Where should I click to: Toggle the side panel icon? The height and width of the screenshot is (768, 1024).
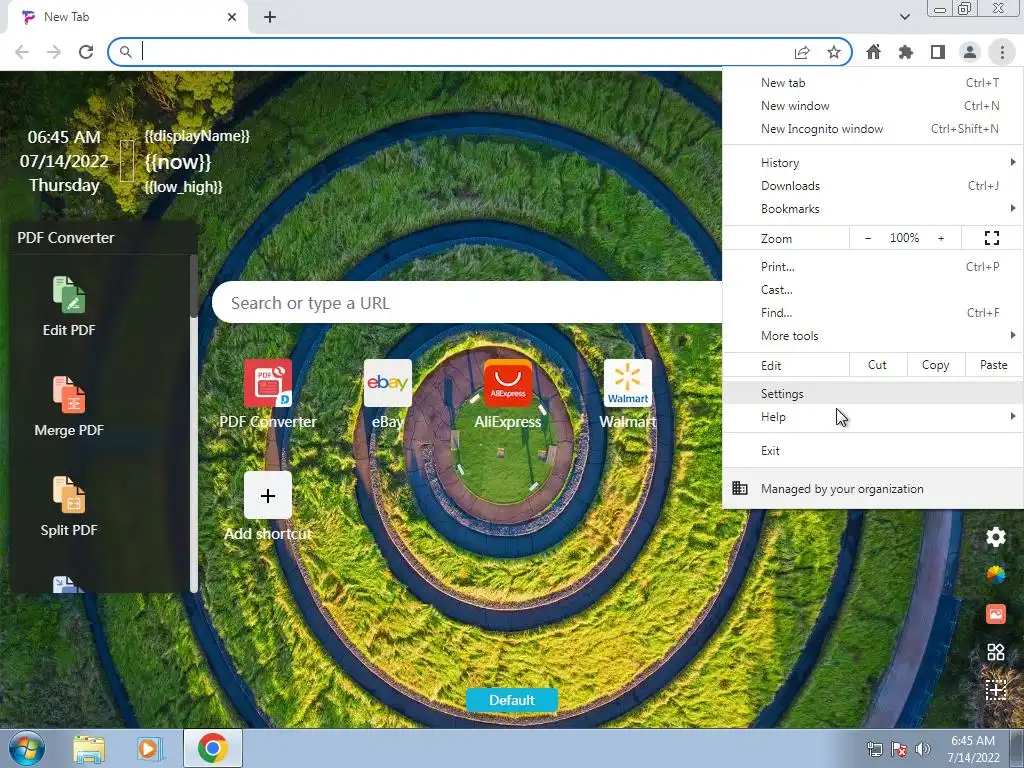pyautogui.click(x=938, y=52)
